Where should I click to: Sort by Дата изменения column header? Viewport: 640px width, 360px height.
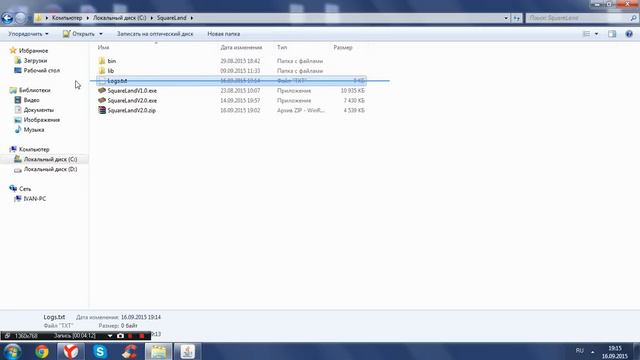241,47
